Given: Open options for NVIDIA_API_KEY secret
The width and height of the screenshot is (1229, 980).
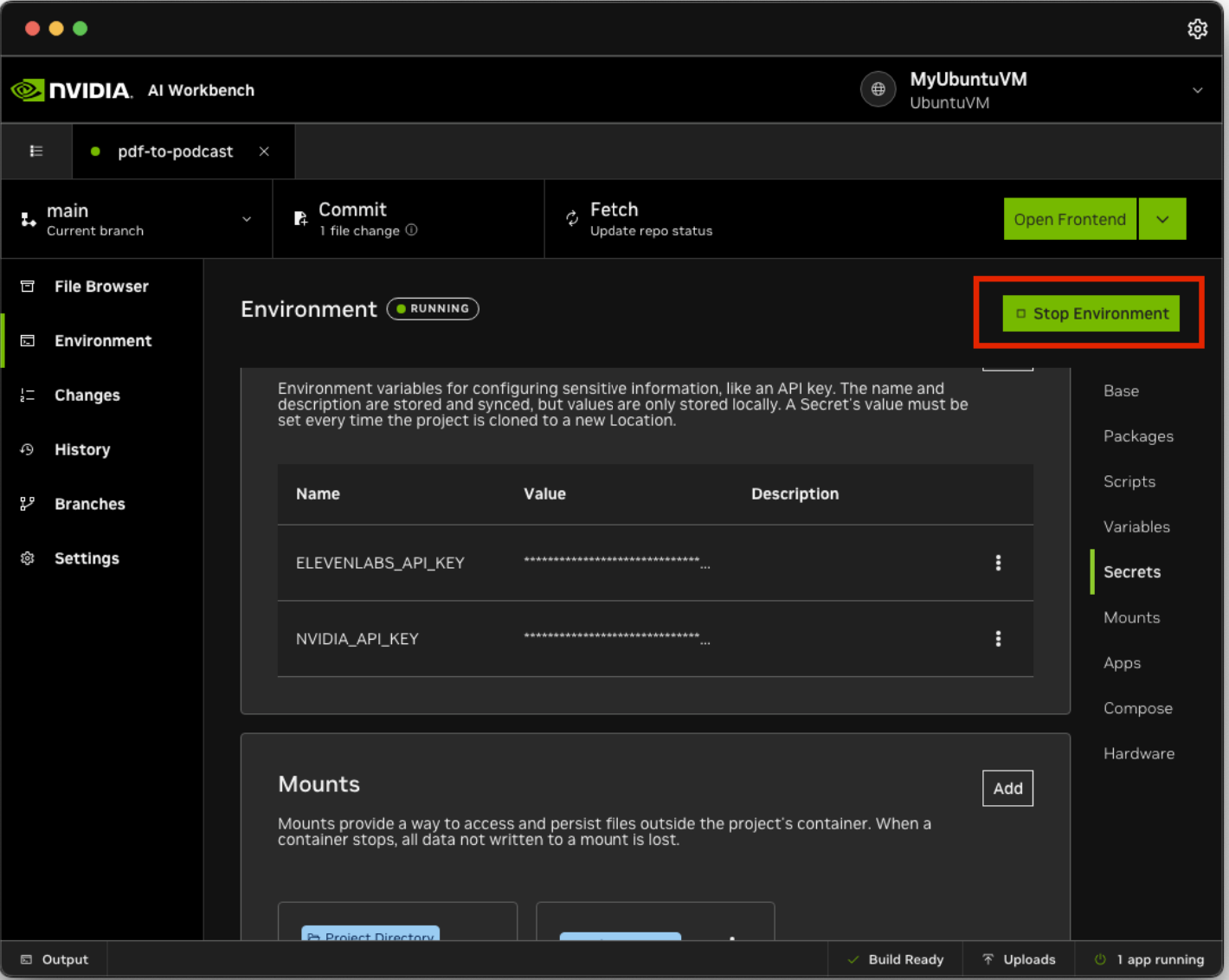Looking at the screenshot, I should [x=998, y=639].
